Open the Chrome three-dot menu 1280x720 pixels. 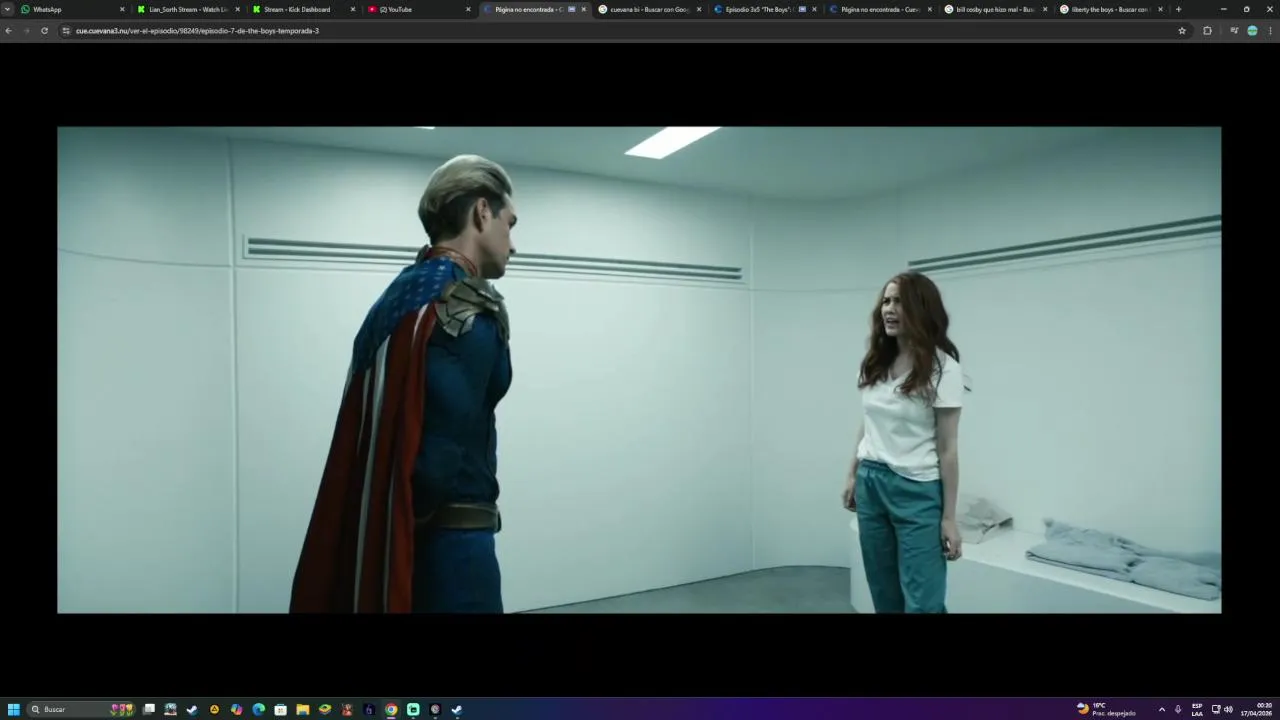click(1271, 31)
